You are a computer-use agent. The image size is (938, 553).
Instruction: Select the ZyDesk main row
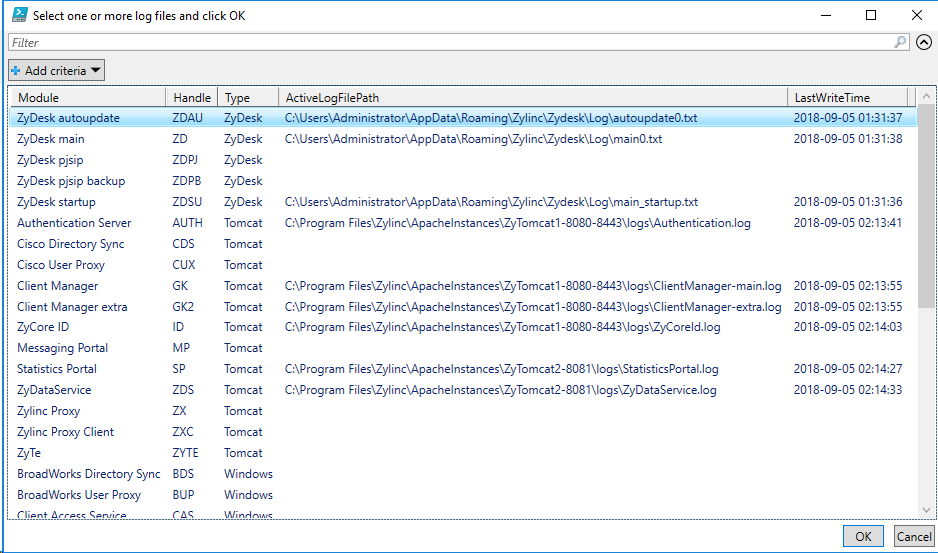[x=463, y=139]
